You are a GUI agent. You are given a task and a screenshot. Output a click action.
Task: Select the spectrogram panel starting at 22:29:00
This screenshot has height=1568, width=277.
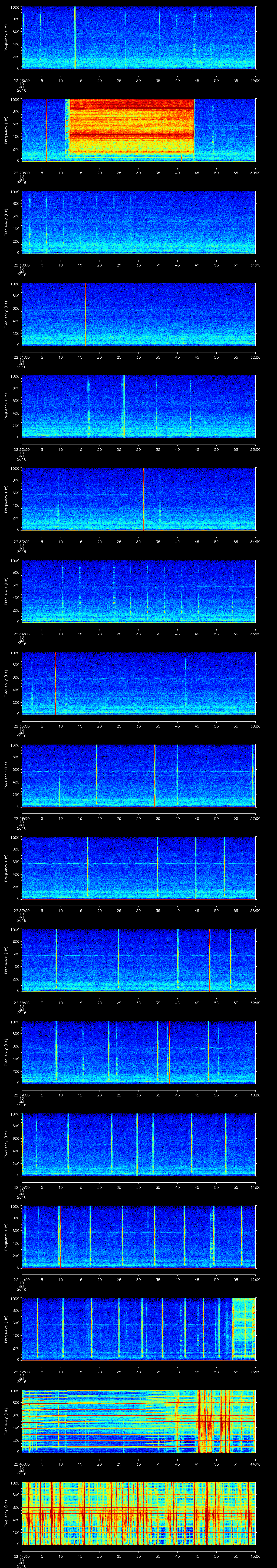[x=138, y=130]
